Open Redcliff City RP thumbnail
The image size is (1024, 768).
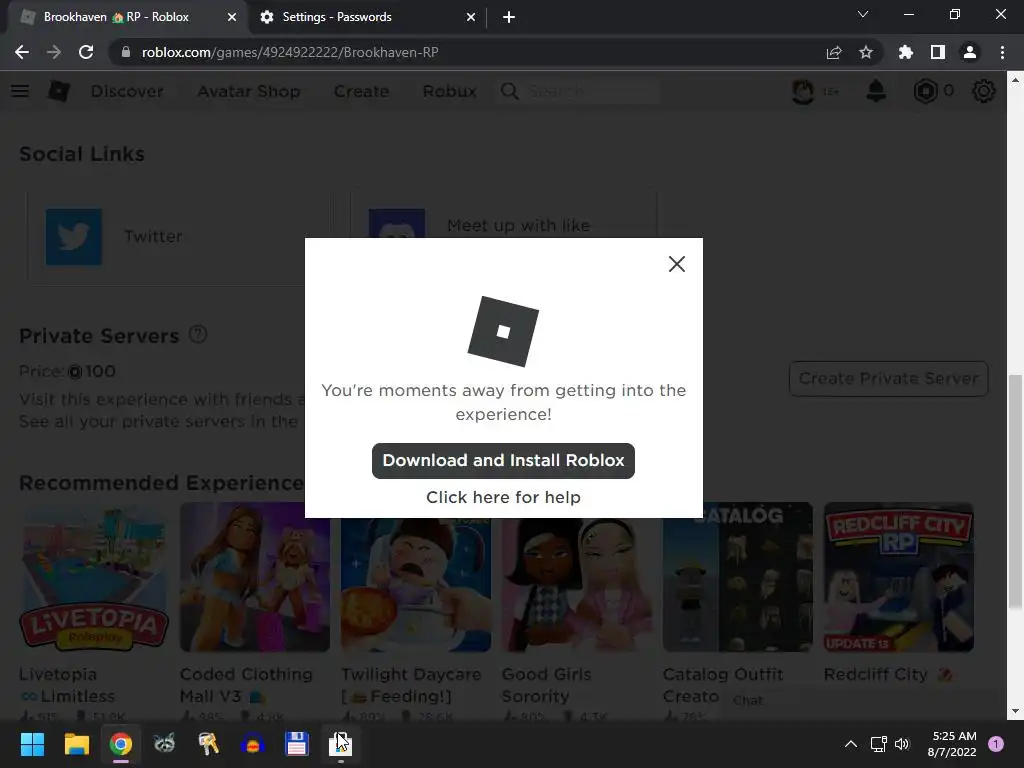(x=899, y=577)
